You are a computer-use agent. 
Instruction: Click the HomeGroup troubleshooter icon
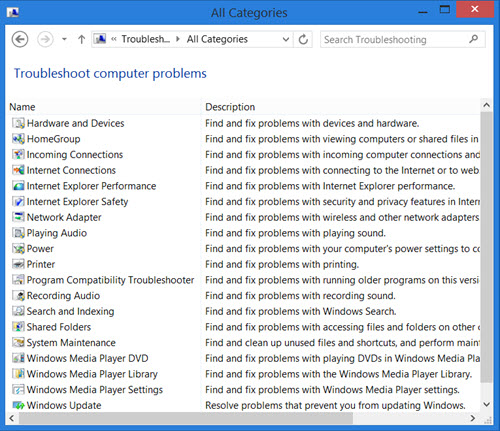tap(18, 139)
